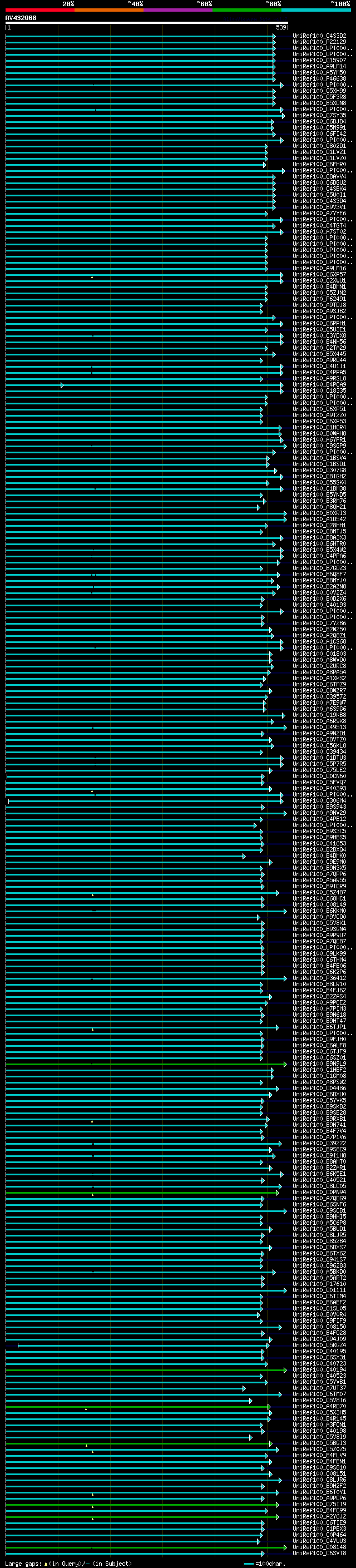Click hit label UniRef100_Q5XH99

pyautogui.click(x=319, y=91)
